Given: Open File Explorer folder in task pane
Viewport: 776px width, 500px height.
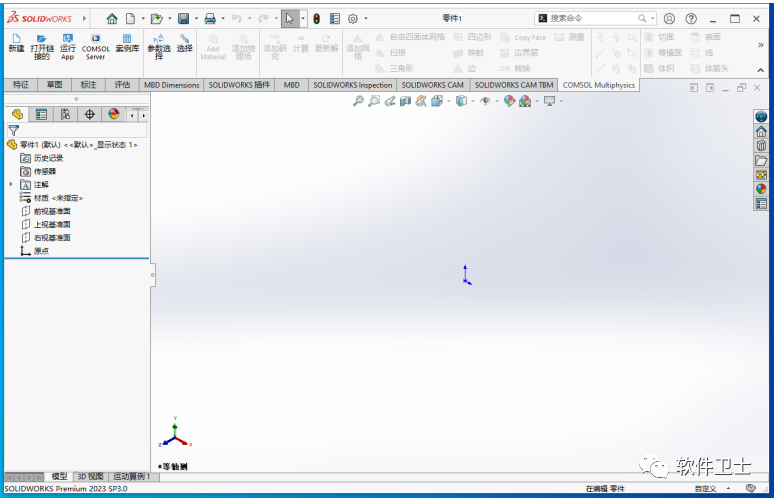Looking at the screenshot, I should pyautogui.click(x=761, y=160).
